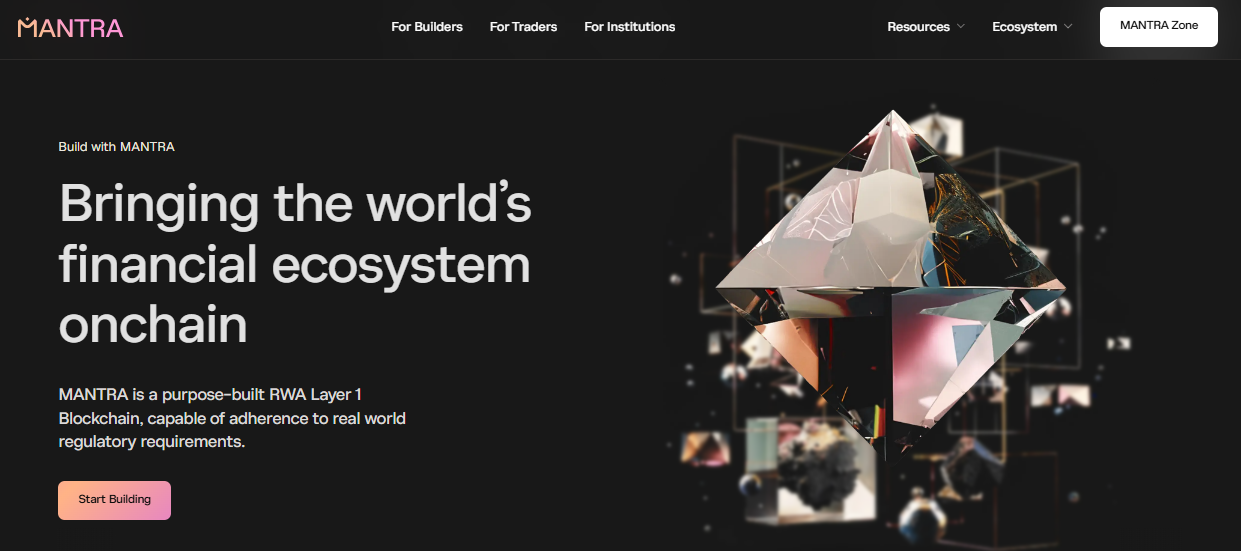
Task: Open the For Traders menu item
Action: point(523,27)
